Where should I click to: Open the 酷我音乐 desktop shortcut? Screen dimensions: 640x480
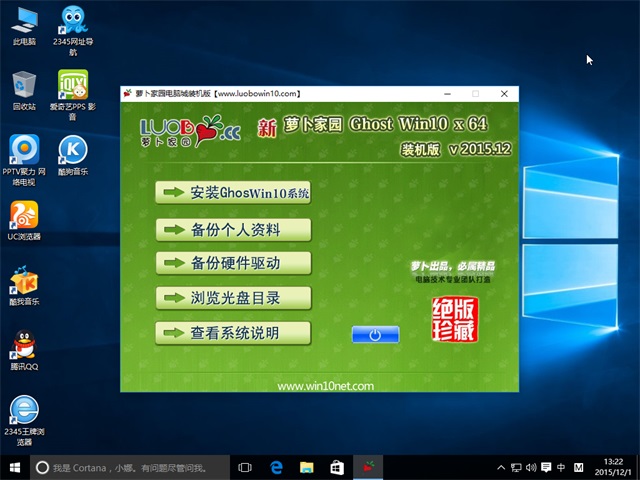click(x=24, y=286)
